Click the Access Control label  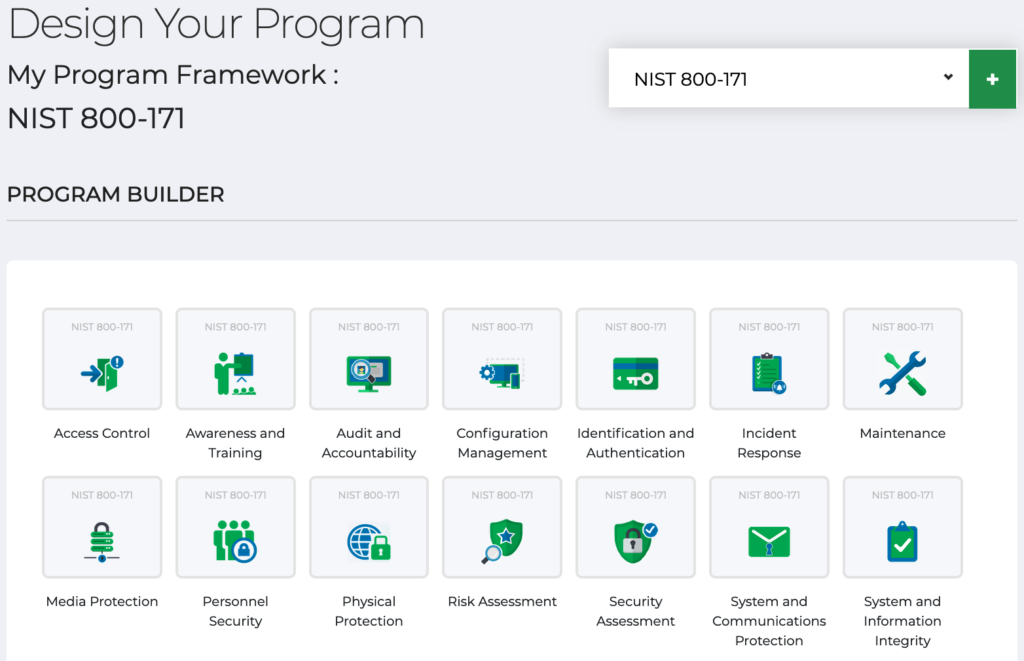pyautogui.click(x=102, y=433)
